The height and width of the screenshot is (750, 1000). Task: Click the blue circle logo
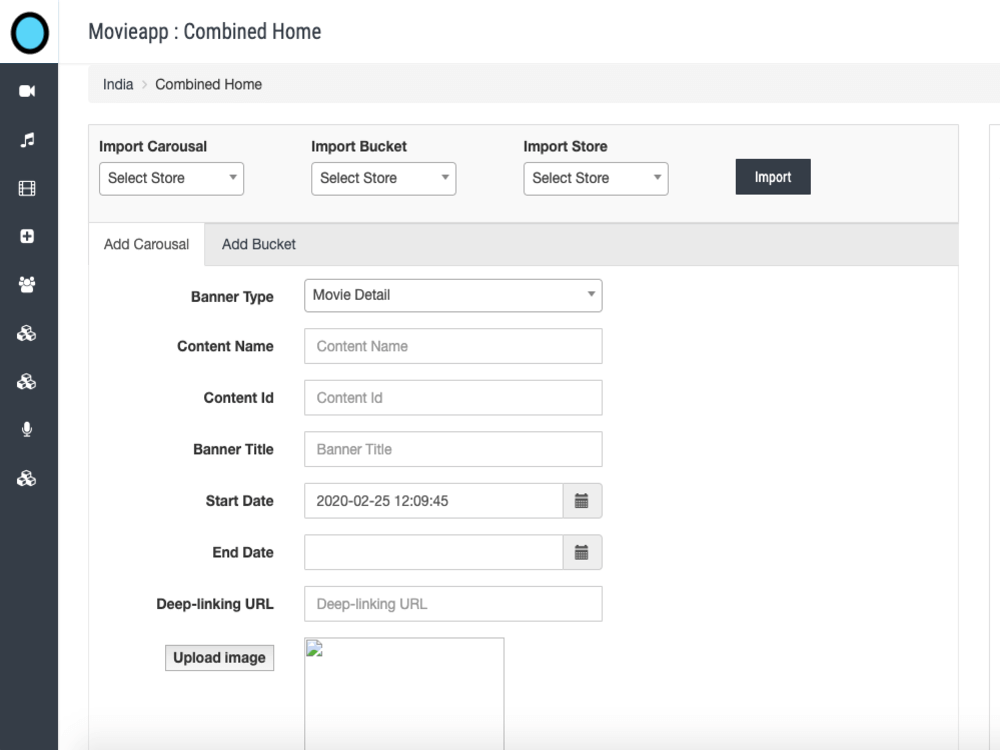point(30,32)
